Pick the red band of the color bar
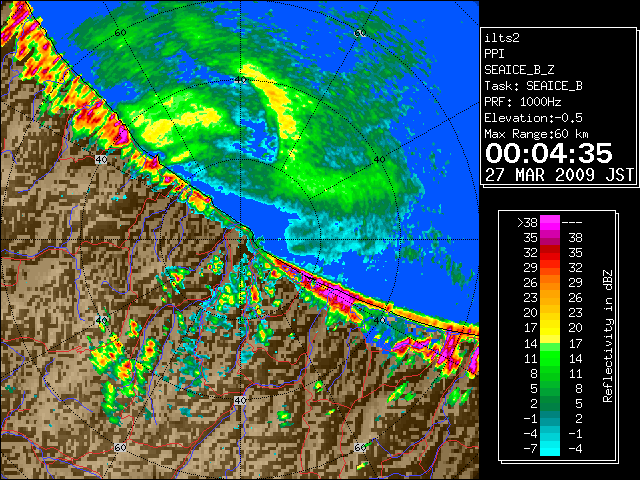The image size is (640, 480). pos(550,253)
